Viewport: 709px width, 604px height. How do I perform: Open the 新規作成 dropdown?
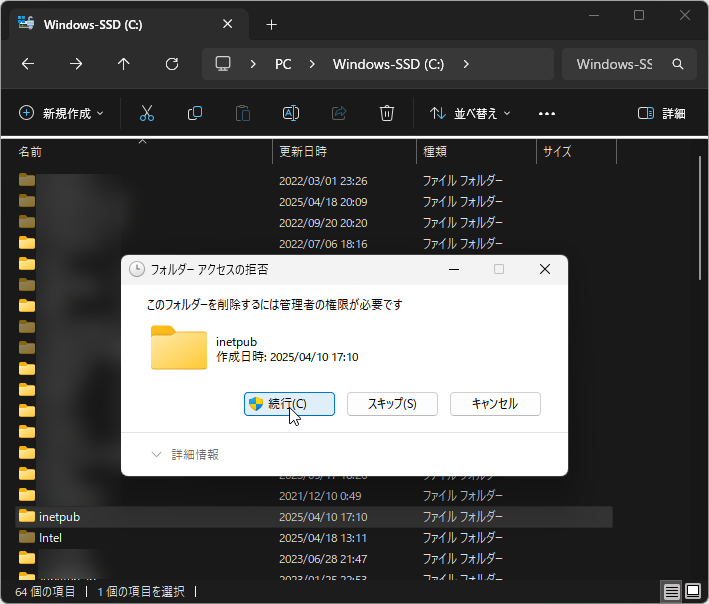coord(61,113)
